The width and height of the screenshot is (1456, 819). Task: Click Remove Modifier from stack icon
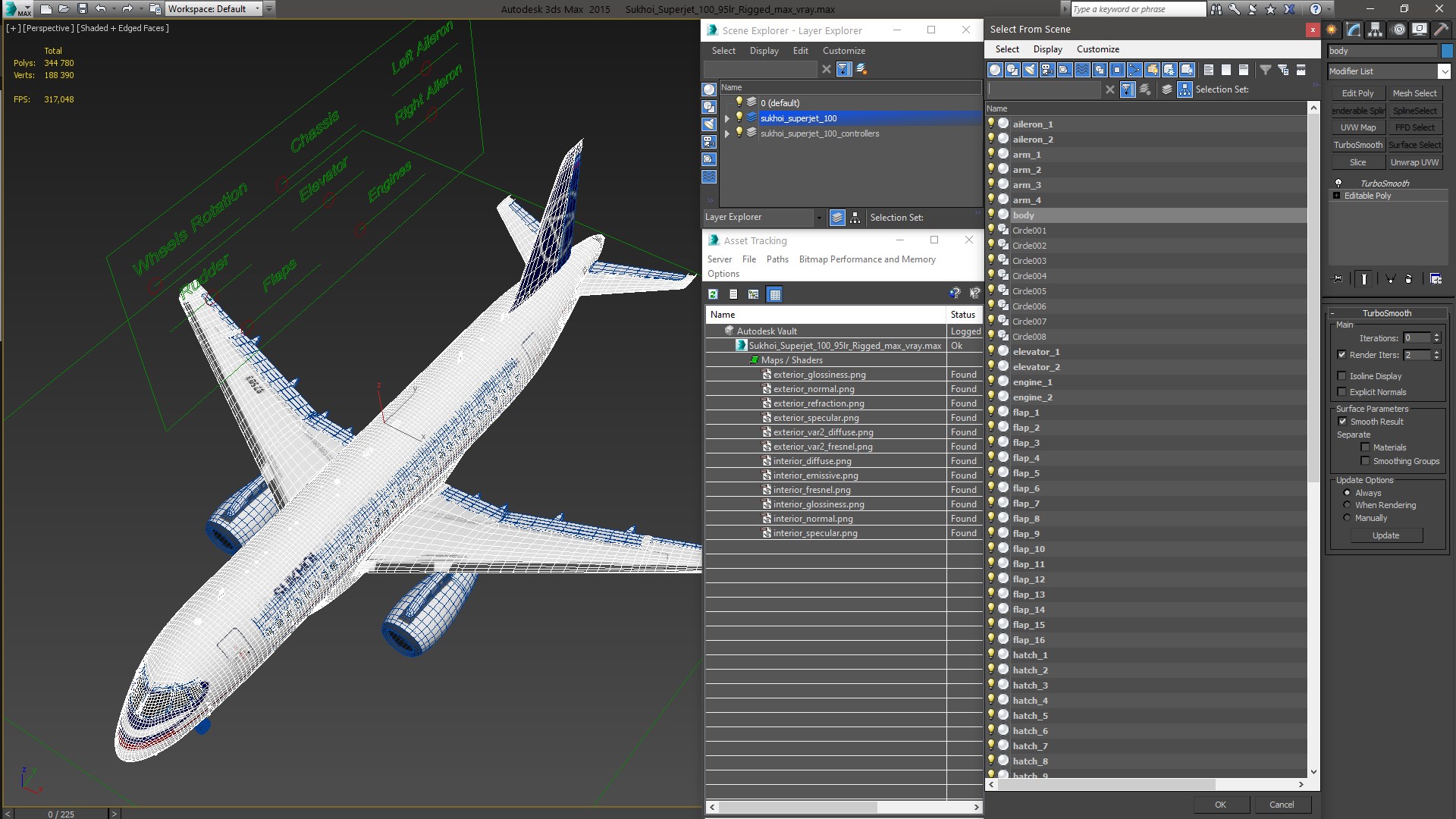tap(1408, 279)
